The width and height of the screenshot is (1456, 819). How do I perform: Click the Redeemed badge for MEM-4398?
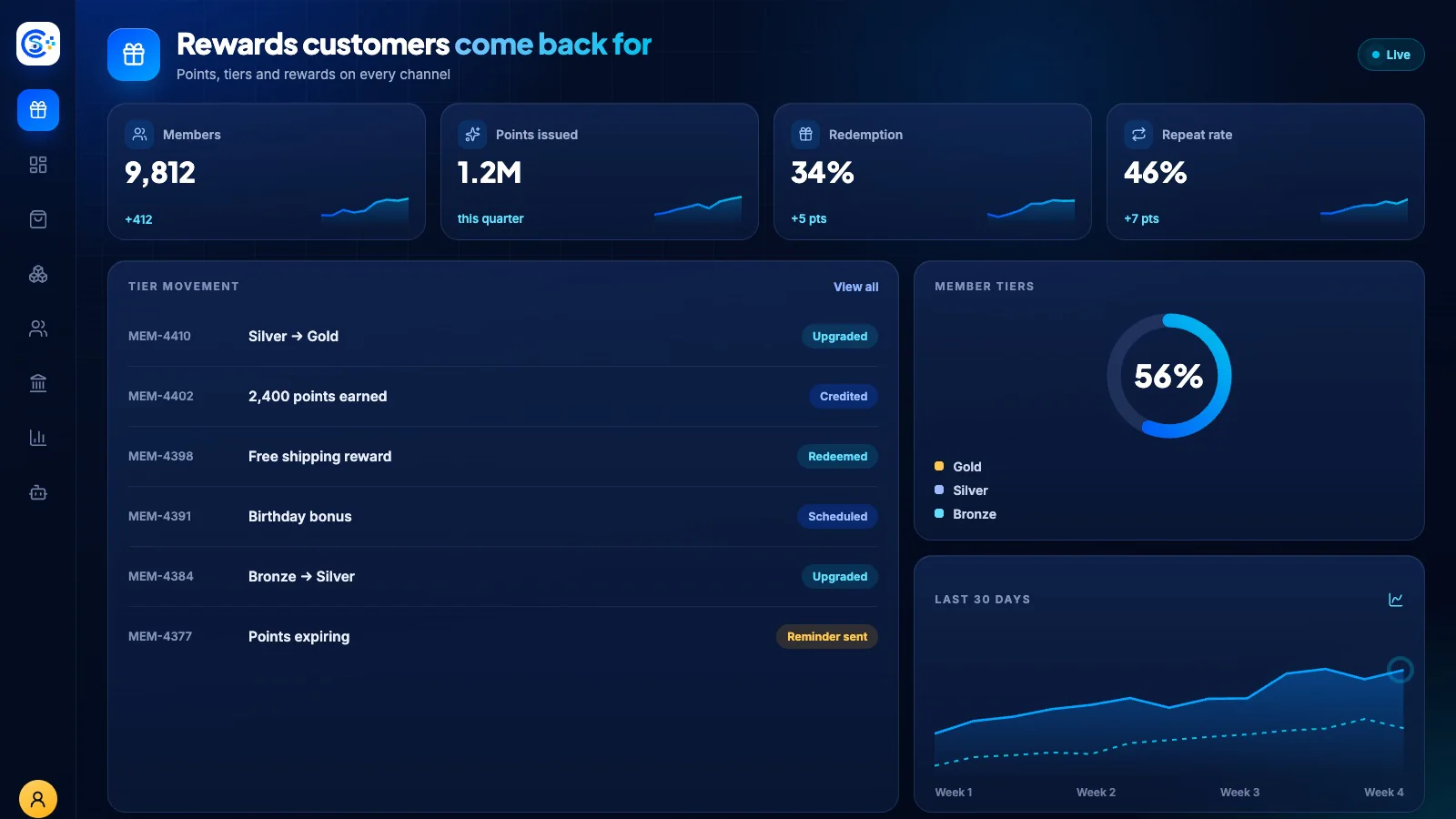pos(838,456)
